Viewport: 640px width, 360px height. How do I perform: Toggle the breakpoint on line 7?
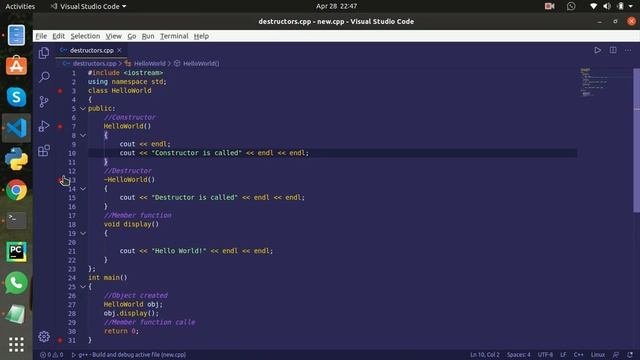click(x=60, y=127)
